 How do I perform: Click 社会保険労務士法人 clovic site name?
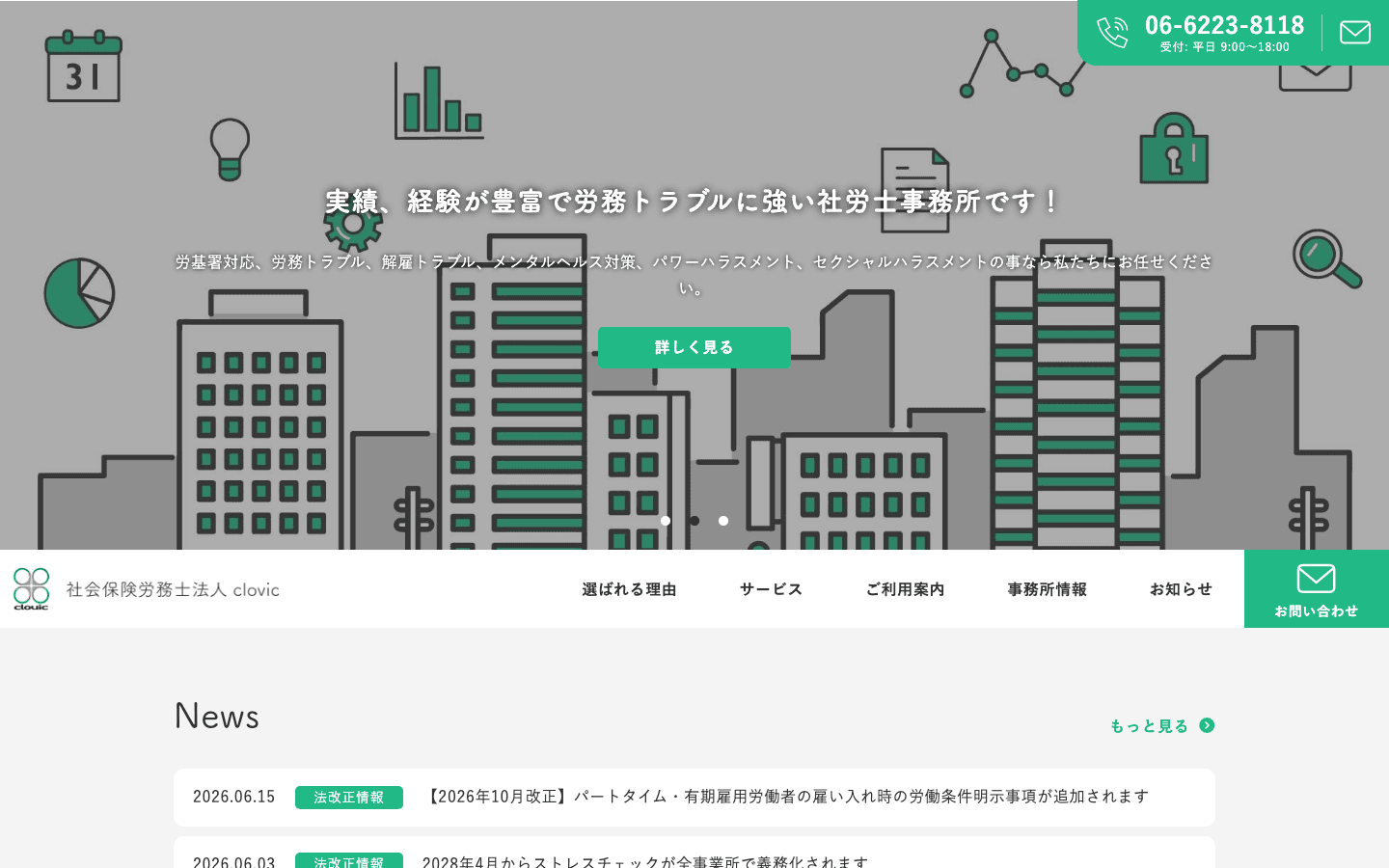173,589
